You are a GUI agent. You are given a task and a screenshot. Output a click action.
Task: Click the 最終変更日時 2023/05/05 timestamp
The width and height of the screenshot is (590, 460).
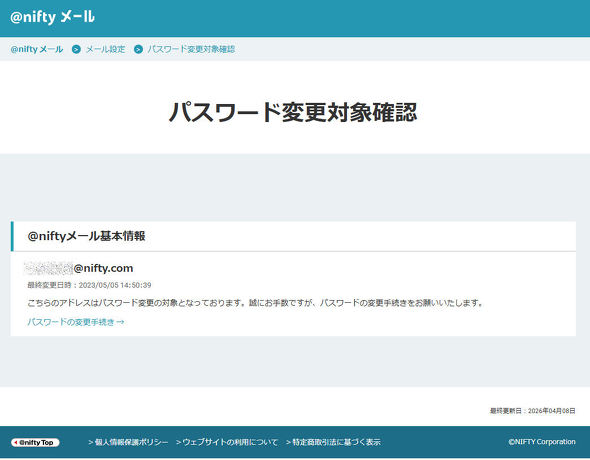[x=89, y=285]
